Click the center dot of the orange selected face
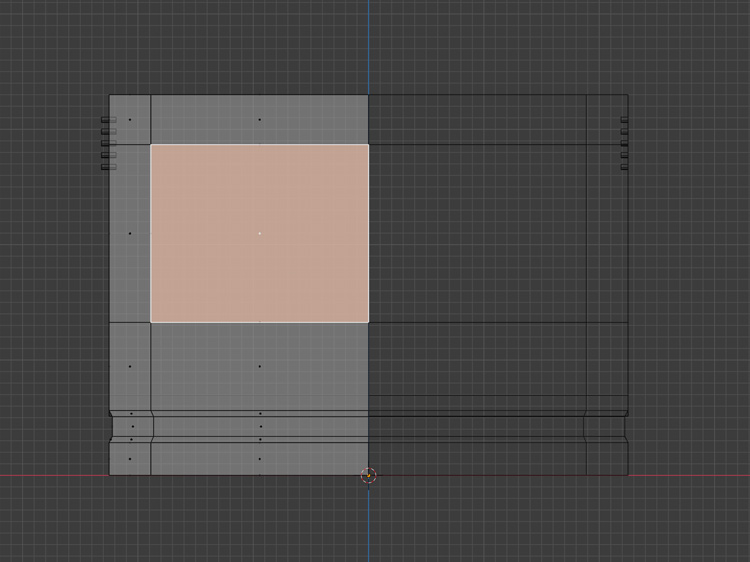 tap(260, 233)
